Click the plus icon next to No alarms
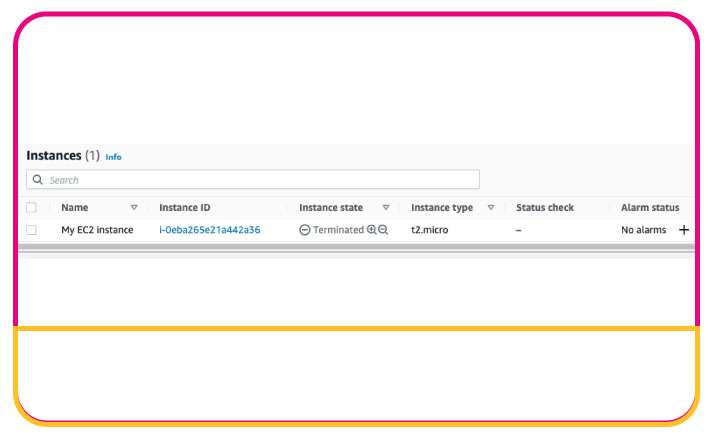This screenshot has height=440, width=714. tap(684, 230)
